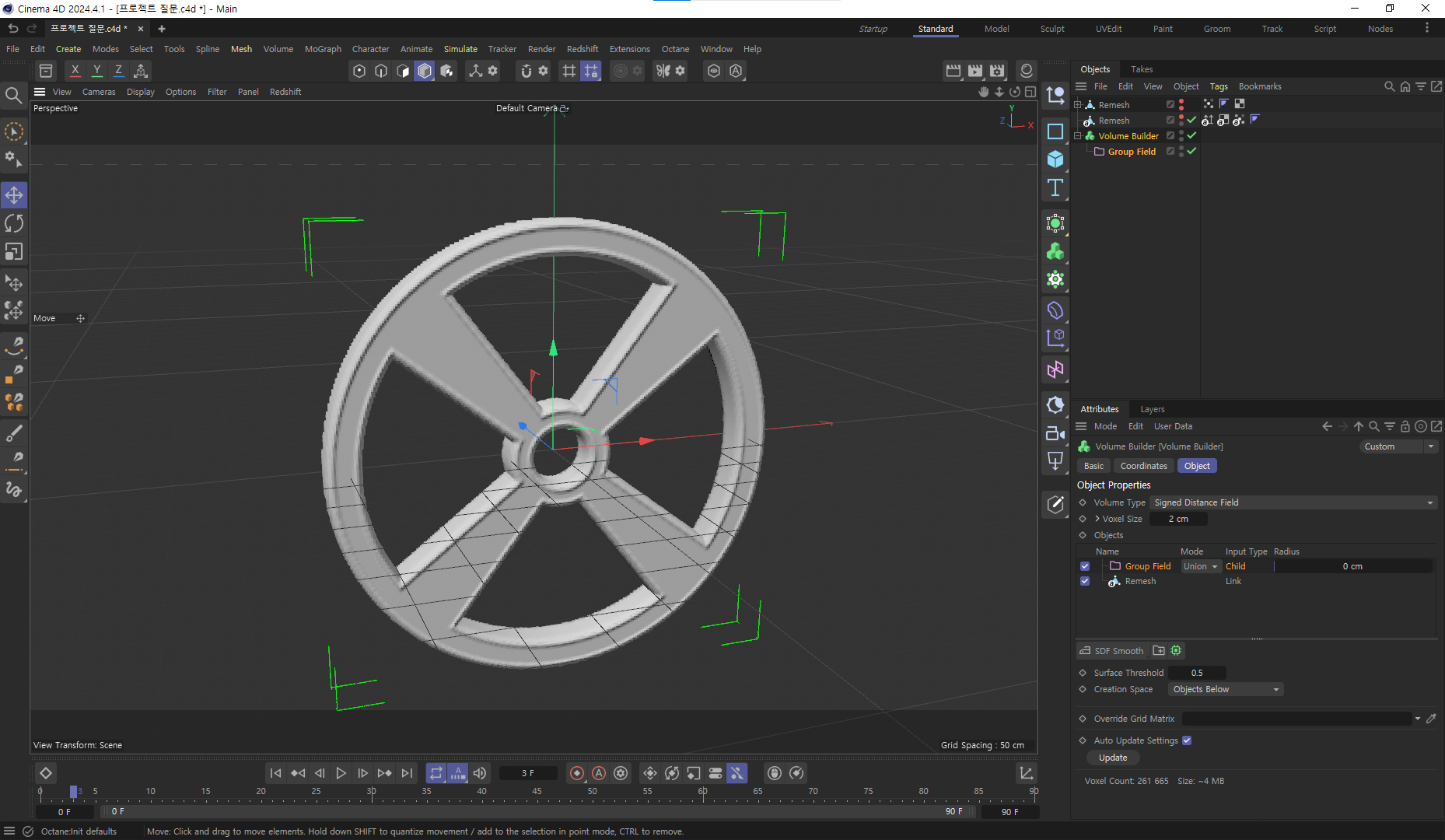The image size is (1445, 840).
Task: Switch to the Layers tab
Action: point(1153,409)
